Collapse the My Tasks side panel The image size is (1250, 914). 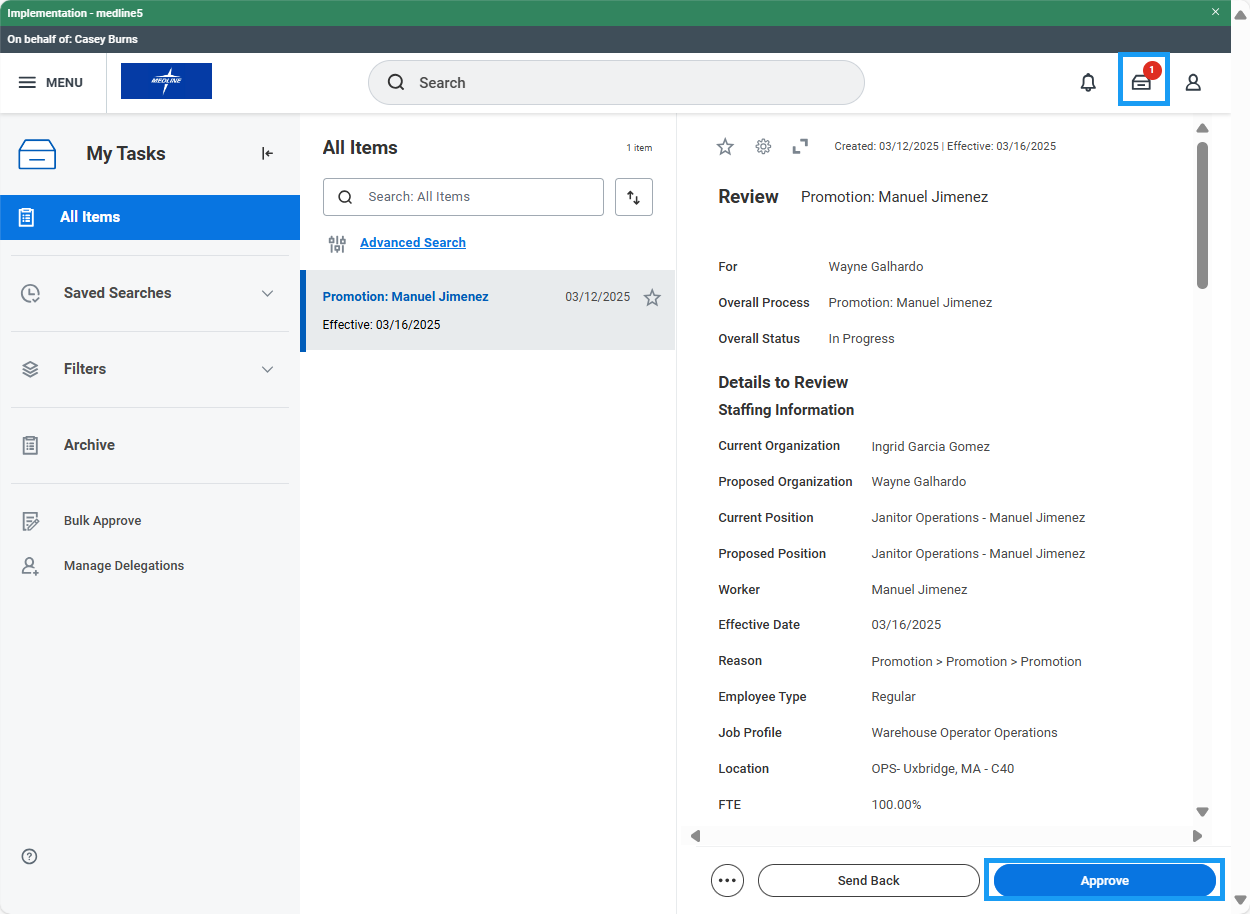click(267, 153)
